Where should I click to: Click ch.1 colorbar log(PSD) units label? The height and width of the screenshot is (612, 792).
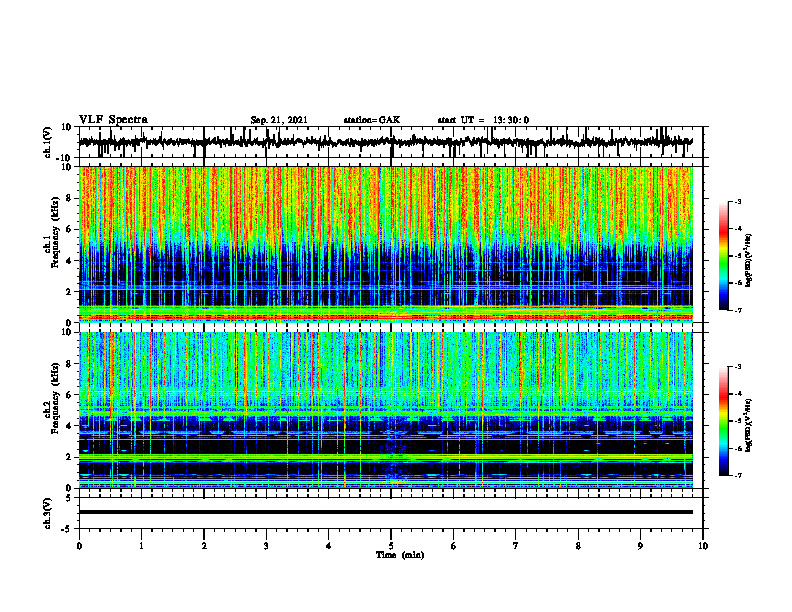pyautogui.click(x=748, y=260)
